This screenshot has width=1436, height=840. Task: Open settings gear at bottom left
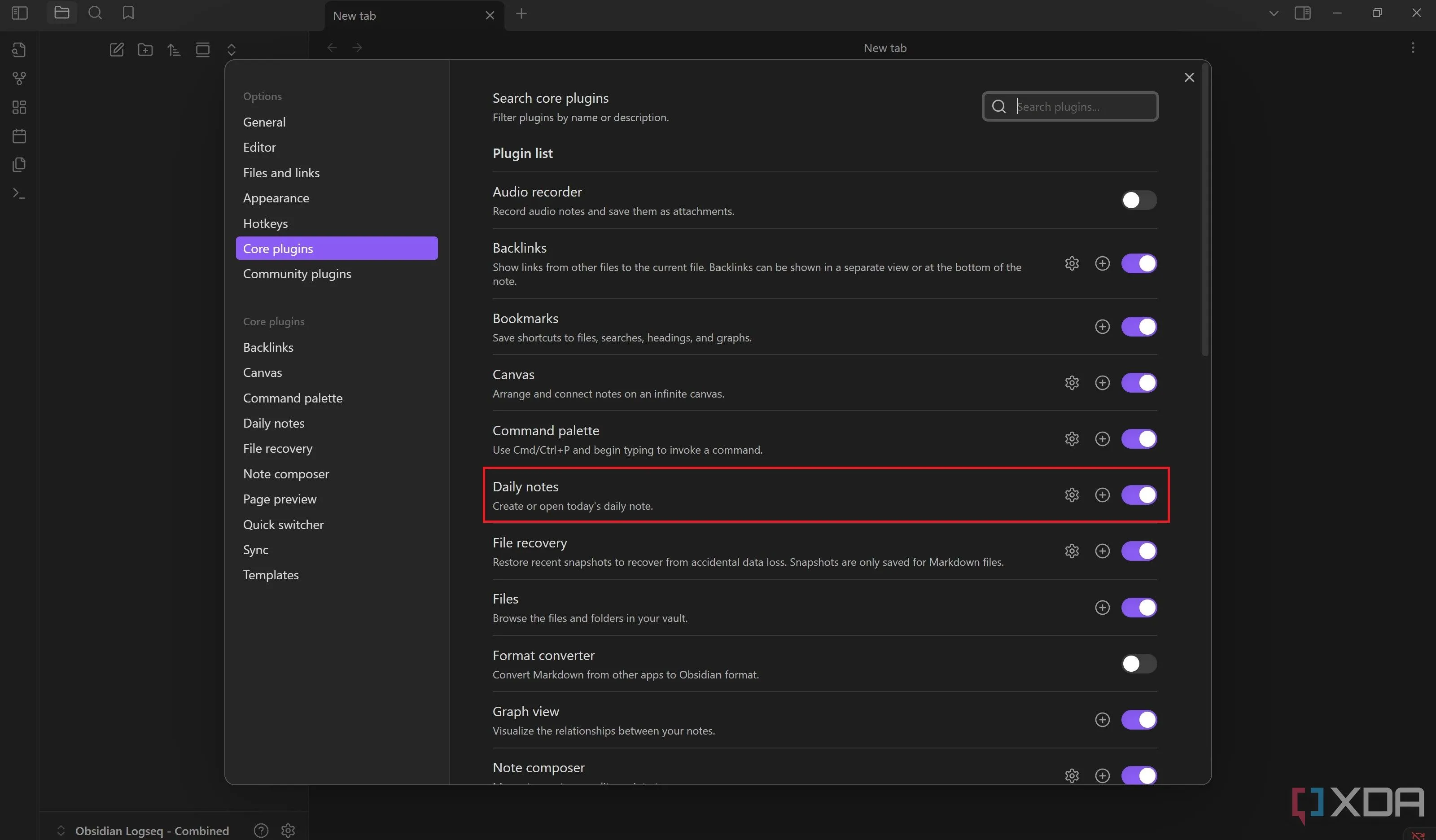click(289, 830)
